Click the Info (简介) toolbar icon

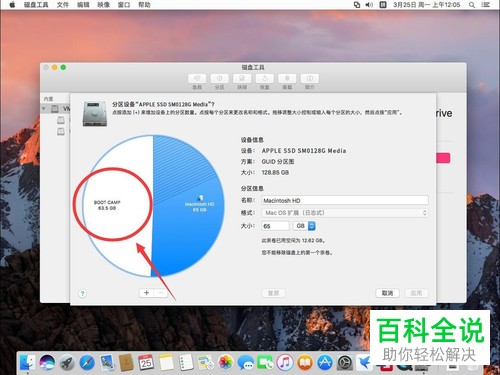pos(310,79)
